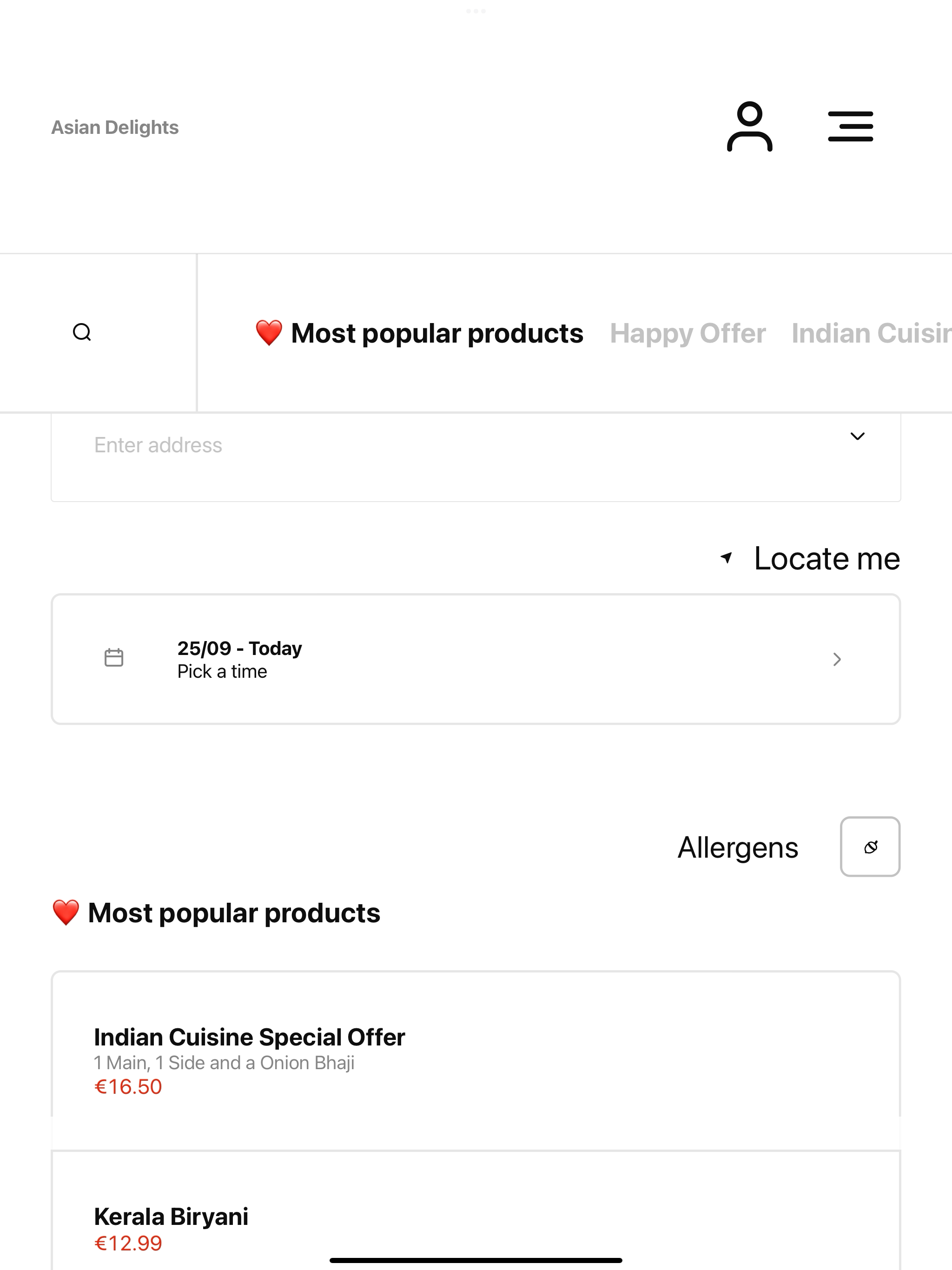Expand the address dropdown chevron
The height and width of the screenshot is (1270, 952).
tap(857, 437)
